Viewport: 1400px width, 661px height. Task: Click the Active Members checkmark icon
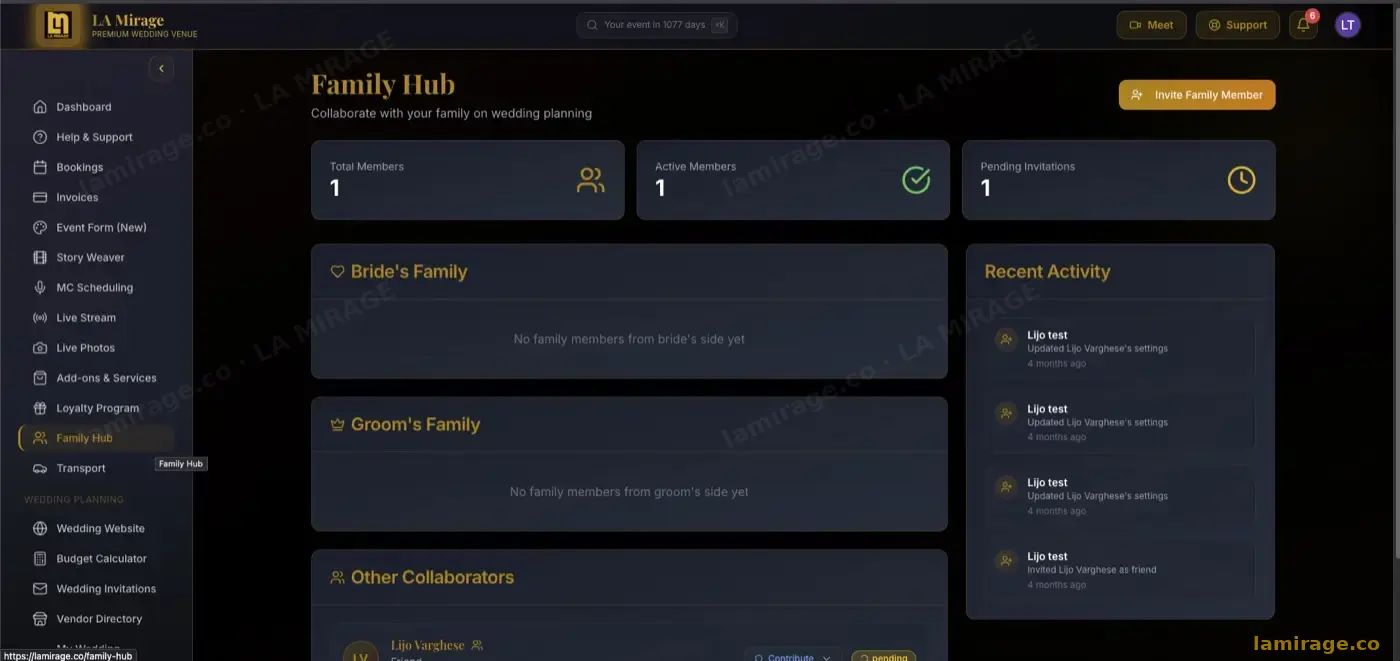coord(916,180)
